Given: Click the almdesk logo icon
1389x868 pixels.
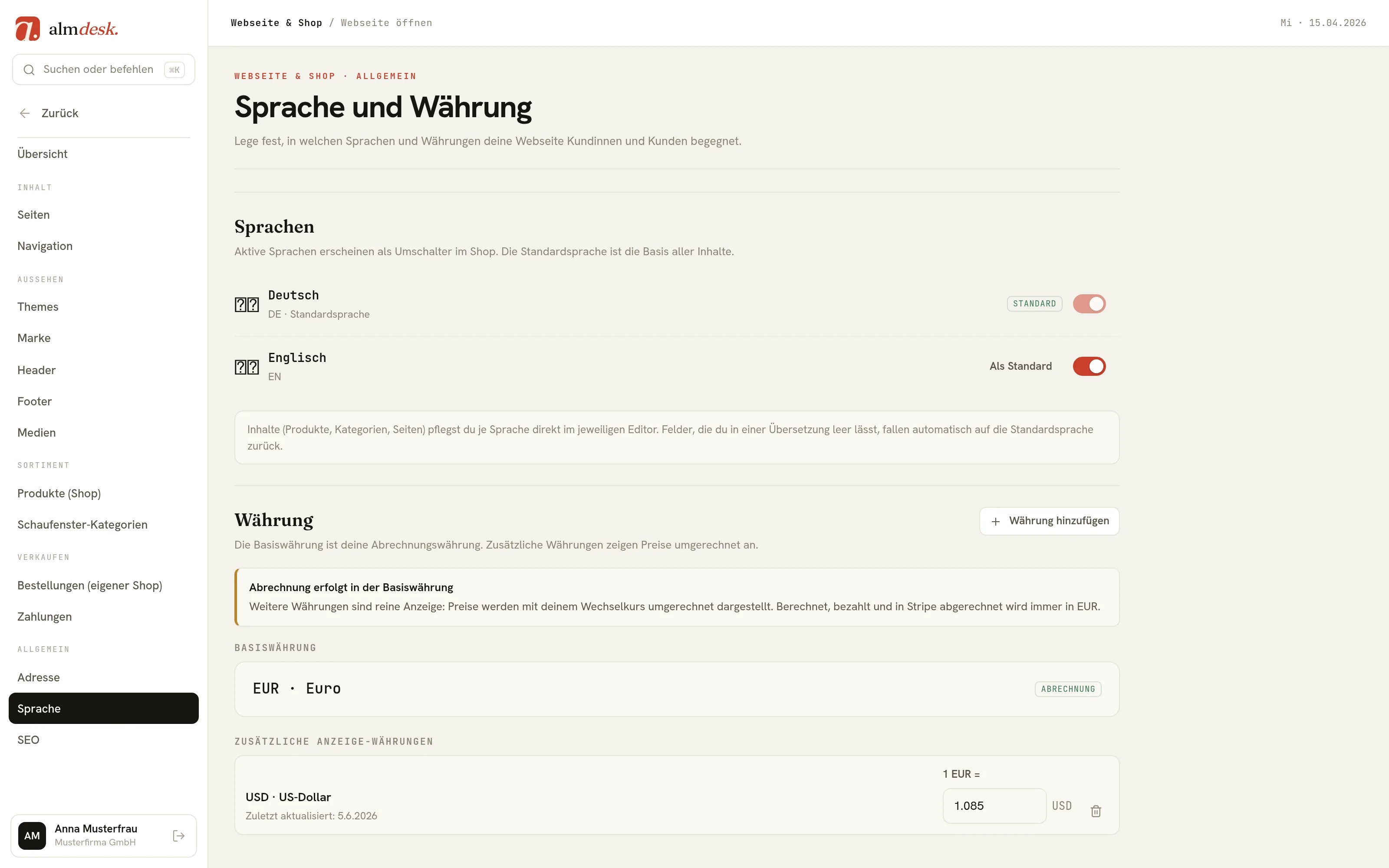Looking at the screenshot, I should click(x=27, y=29).
